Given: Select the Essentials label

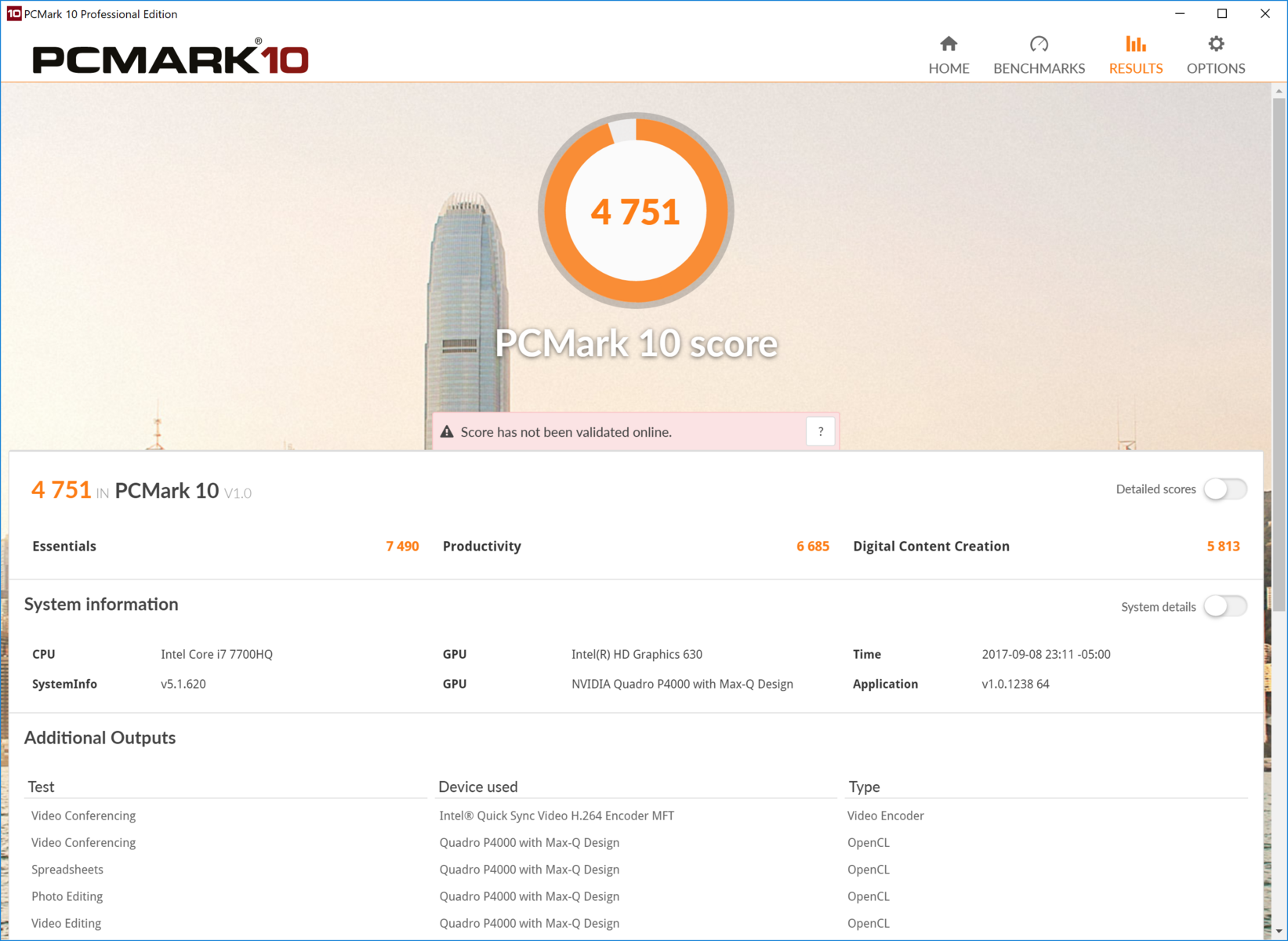Looking at the screenshot, I should point(64,546).
